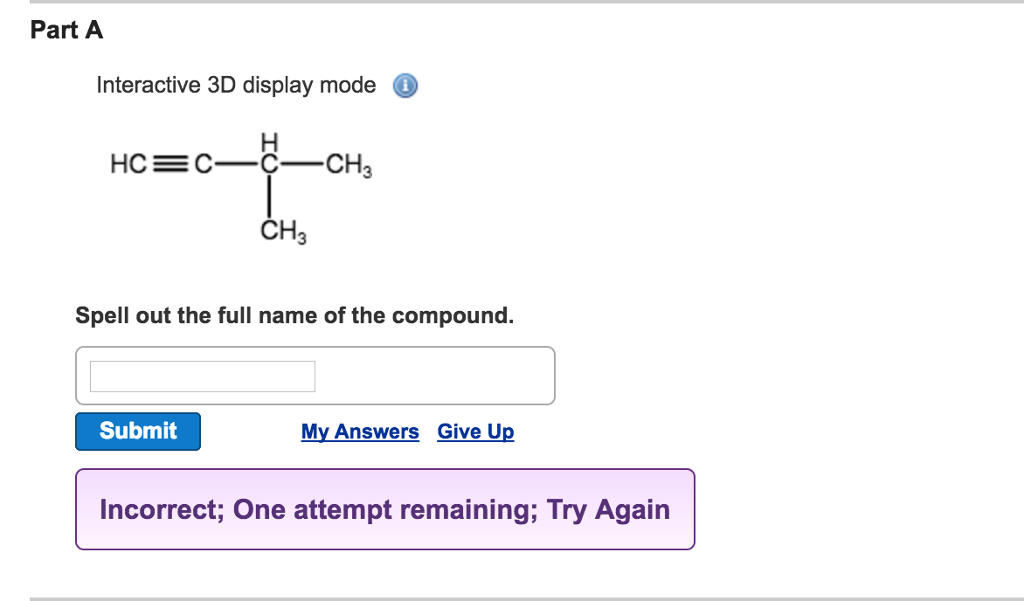Image resolution: width=1024 pixels, height=601 pixels.
Task: Click inside the answer text box
Action: [x=203, y=376]
